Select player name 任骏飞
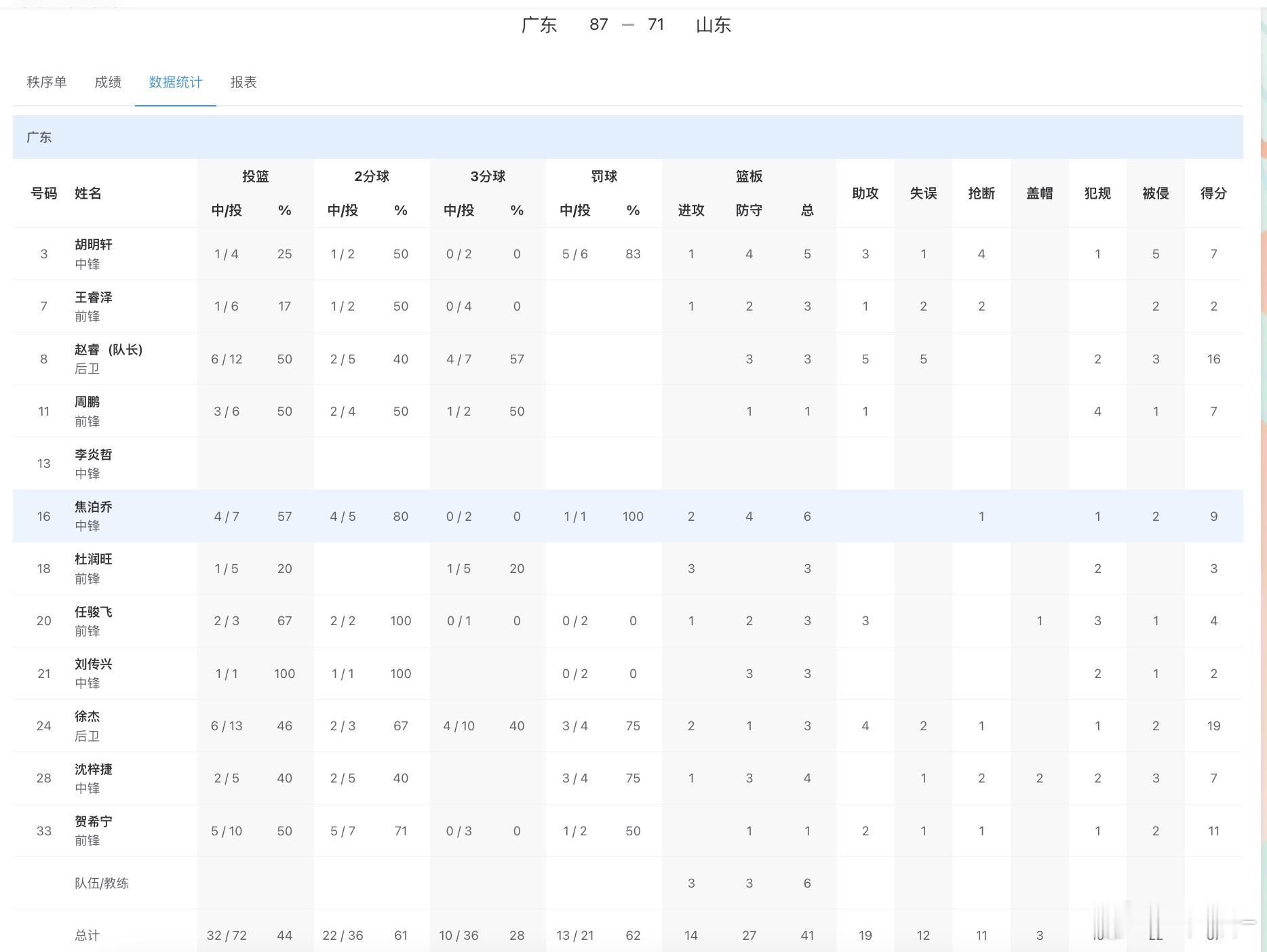Viewport: 1267px width, 952px height. pyautogui.click(x=94, y=612)
